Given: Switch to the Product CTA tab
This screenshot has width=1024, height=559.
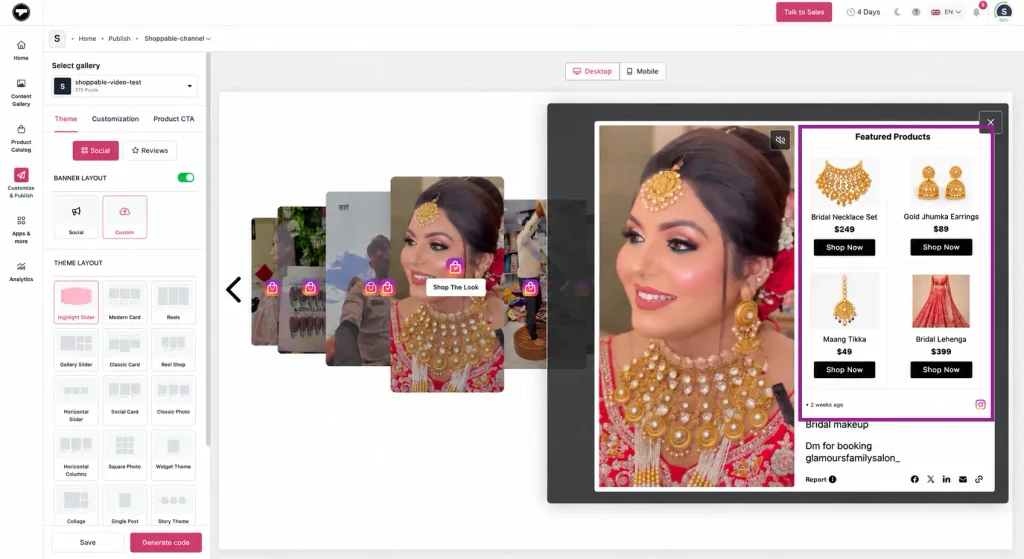Looking at the screenshot, I should [174, 119].
